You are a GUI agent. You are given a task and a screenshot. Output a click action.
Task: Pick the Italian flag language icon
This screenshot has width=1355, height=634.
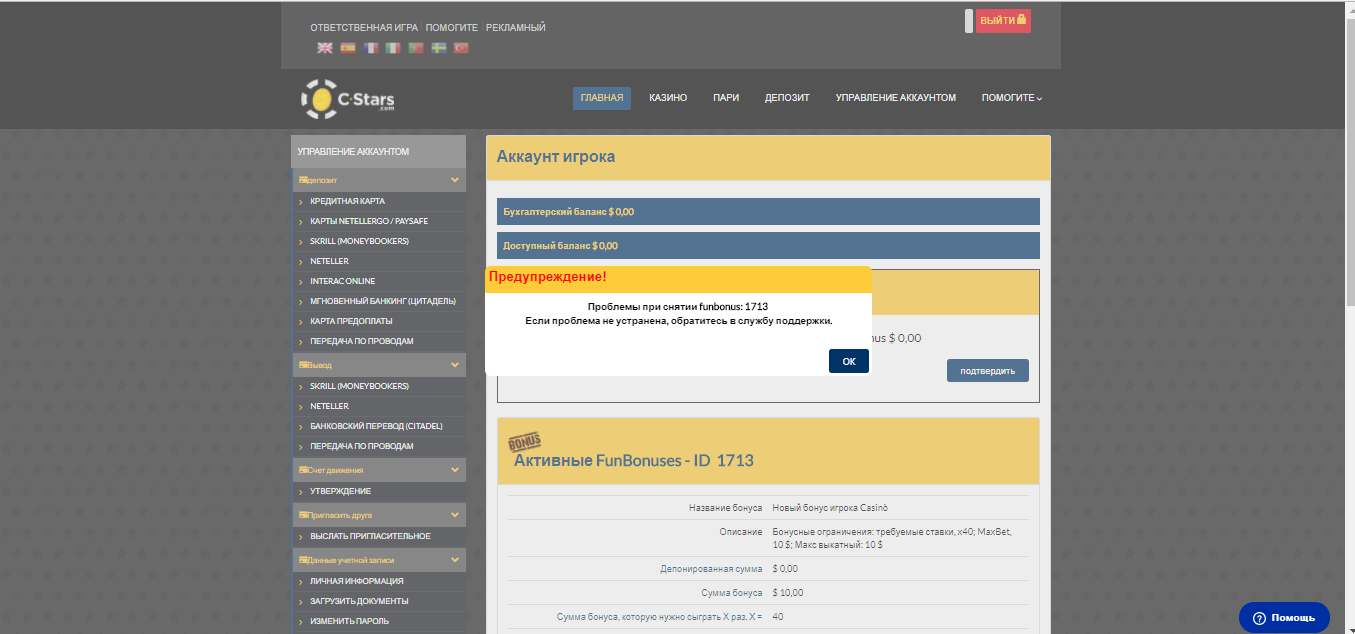click(393, 48)
